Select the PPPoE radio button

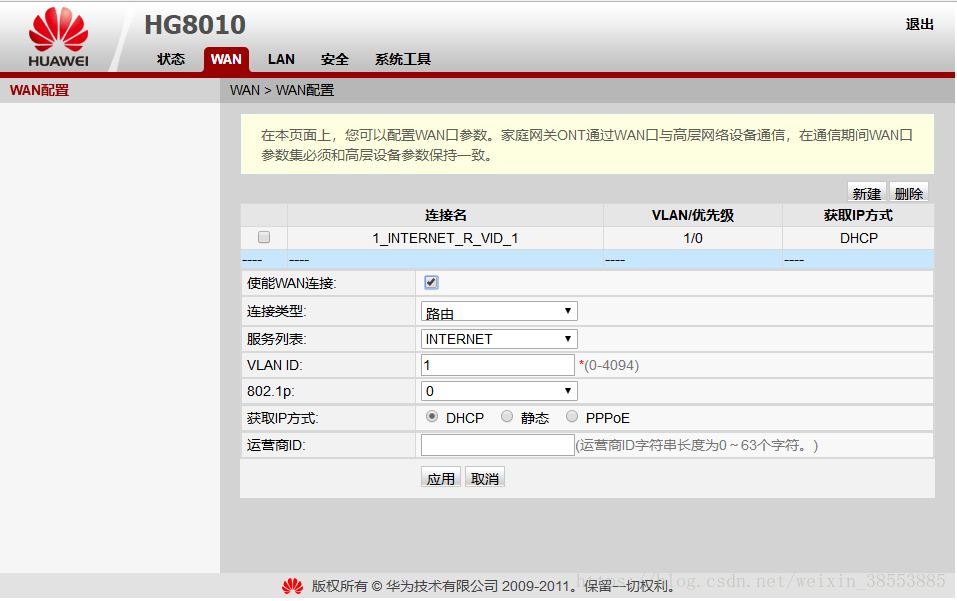point(572,417)
